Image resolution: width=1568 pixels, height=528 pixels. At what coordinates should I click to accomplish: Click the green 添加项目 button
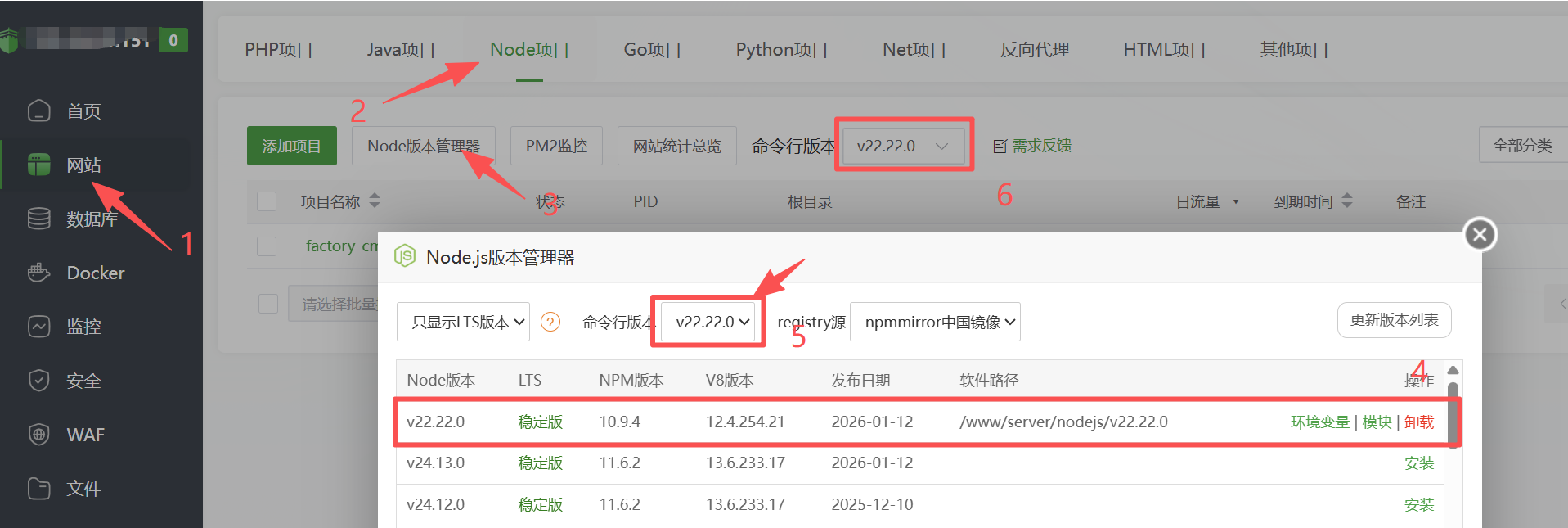[291, 147]
